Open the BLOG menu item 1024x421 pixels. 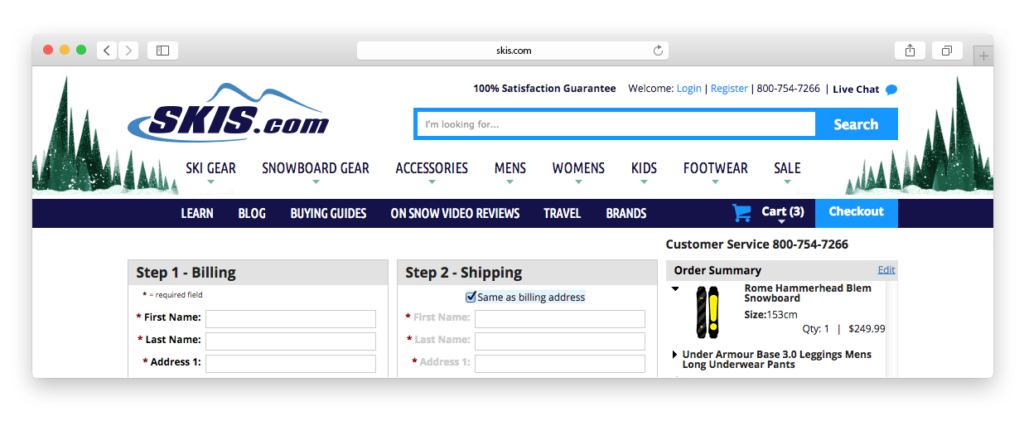252,213
